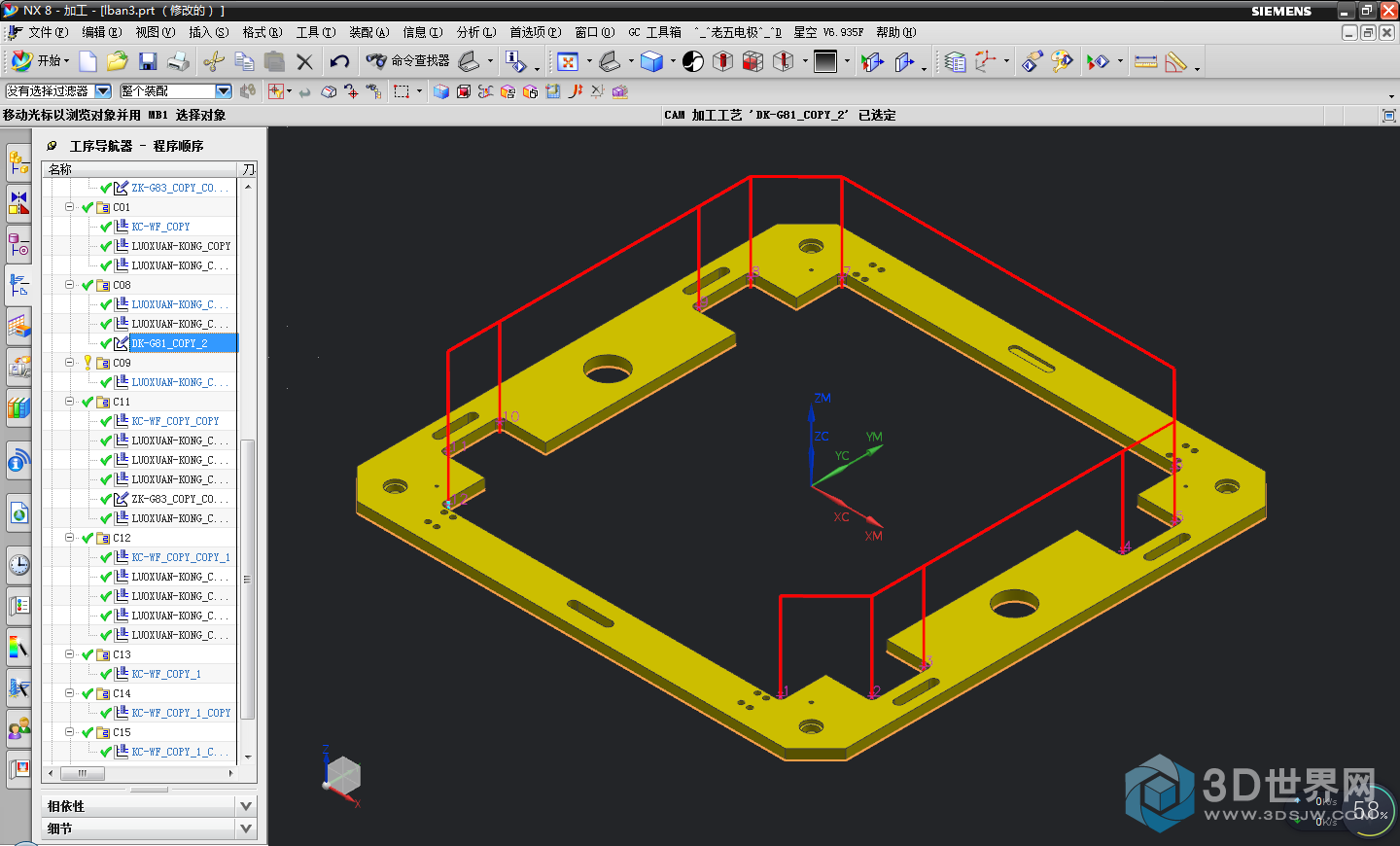Click the 刀 column header
Viewport: 1400px width, 846px height.
248,169
